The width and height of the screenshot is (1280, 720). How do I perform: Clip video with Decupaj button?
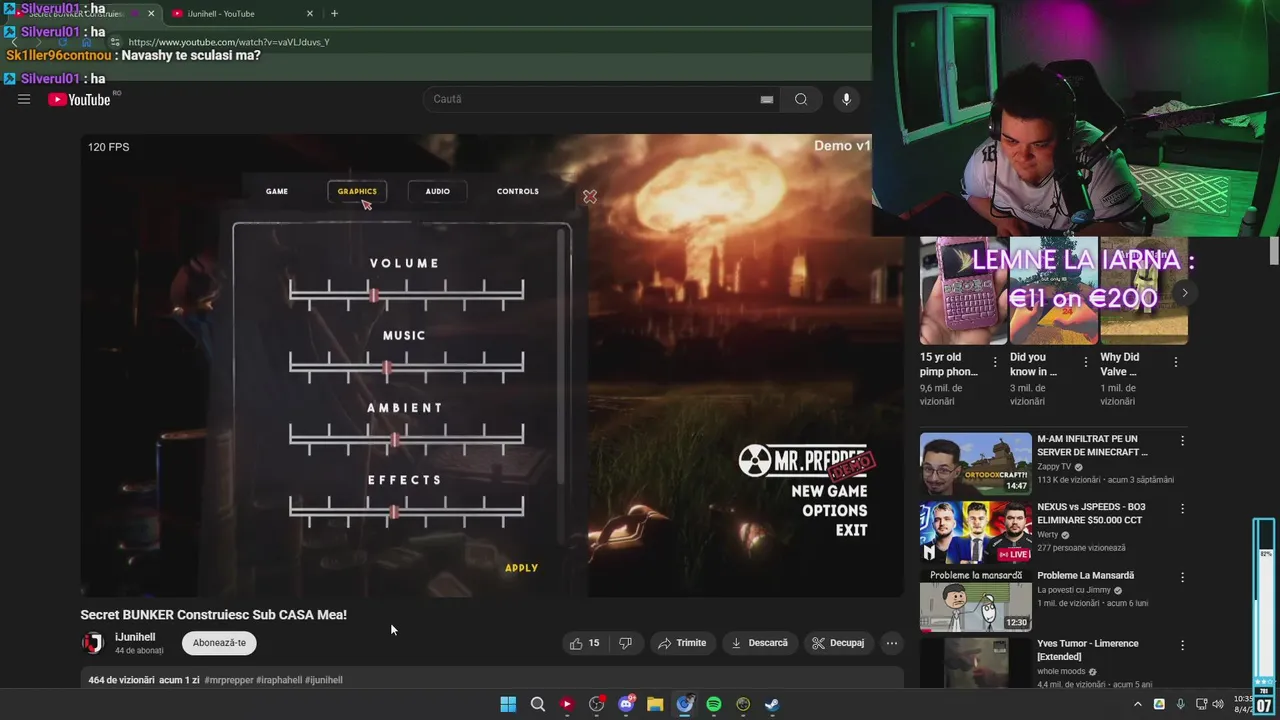(838, 643)
